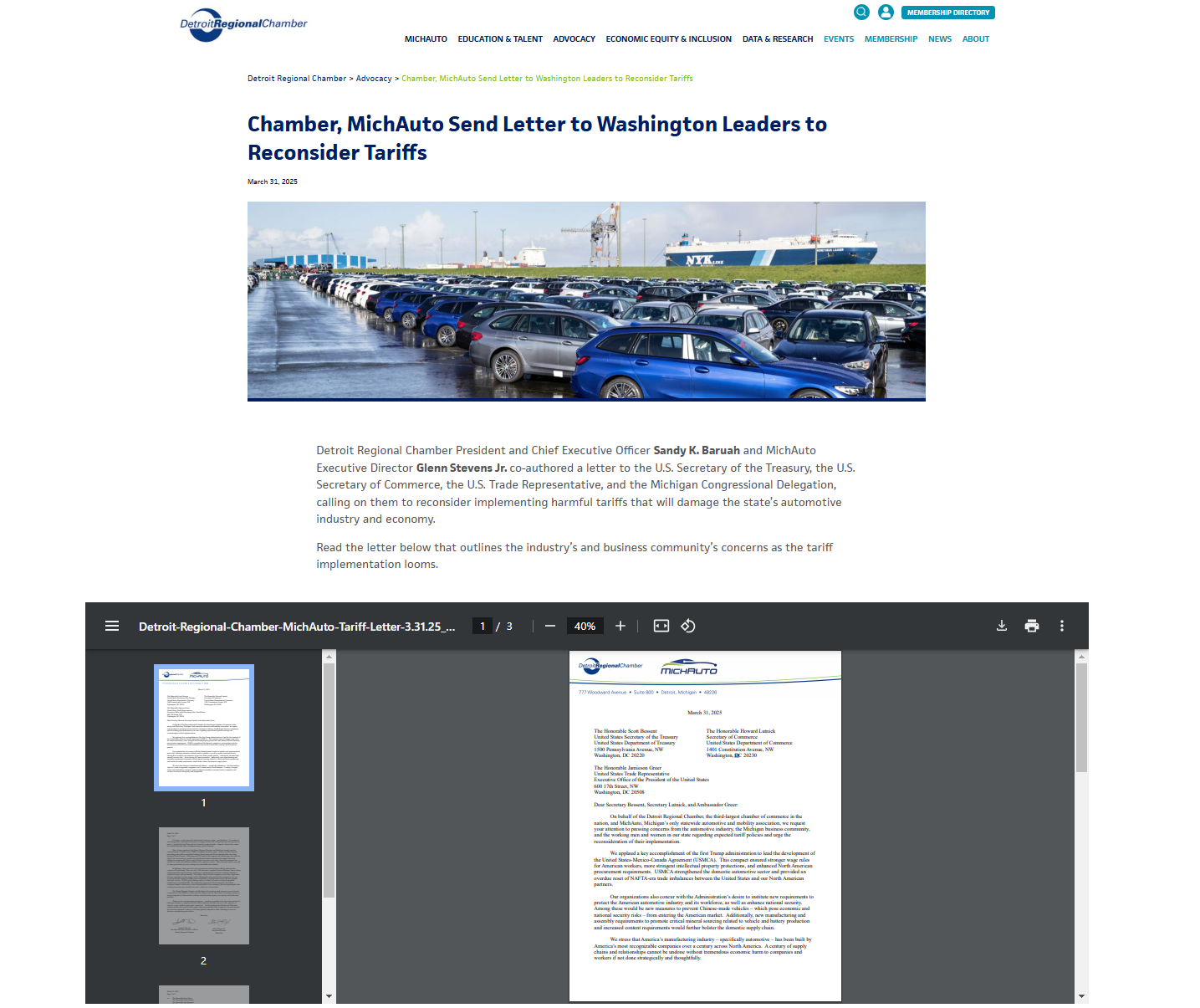Screen dimensions: 1200x1008
Task: Click the MEMBERSHIP DIRECTORY button
Action: point(948,13)
